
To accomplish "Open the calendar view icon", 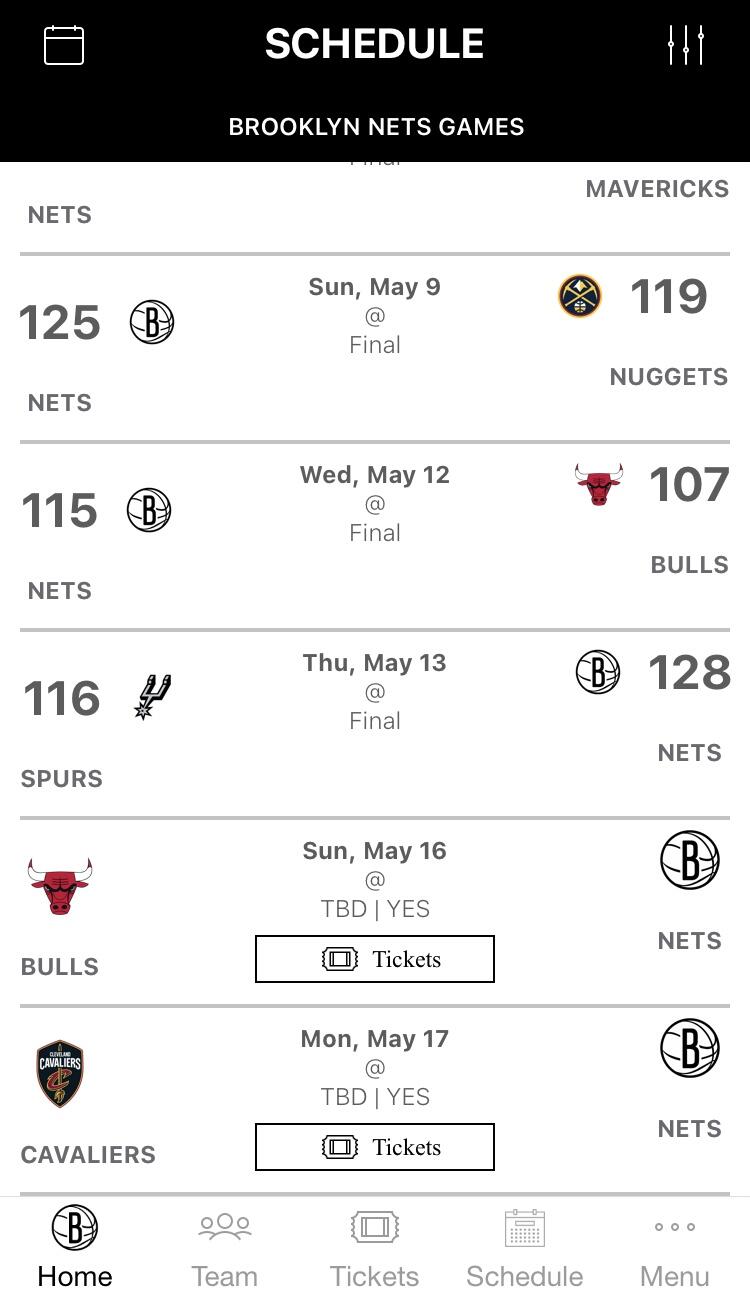I will tap(64, 45).
